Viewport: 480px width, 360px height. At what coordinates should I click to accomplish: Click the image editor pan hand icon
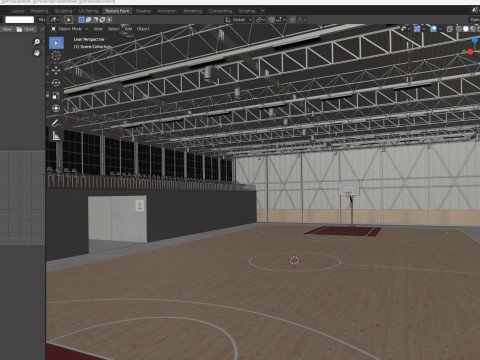[37, 53]
